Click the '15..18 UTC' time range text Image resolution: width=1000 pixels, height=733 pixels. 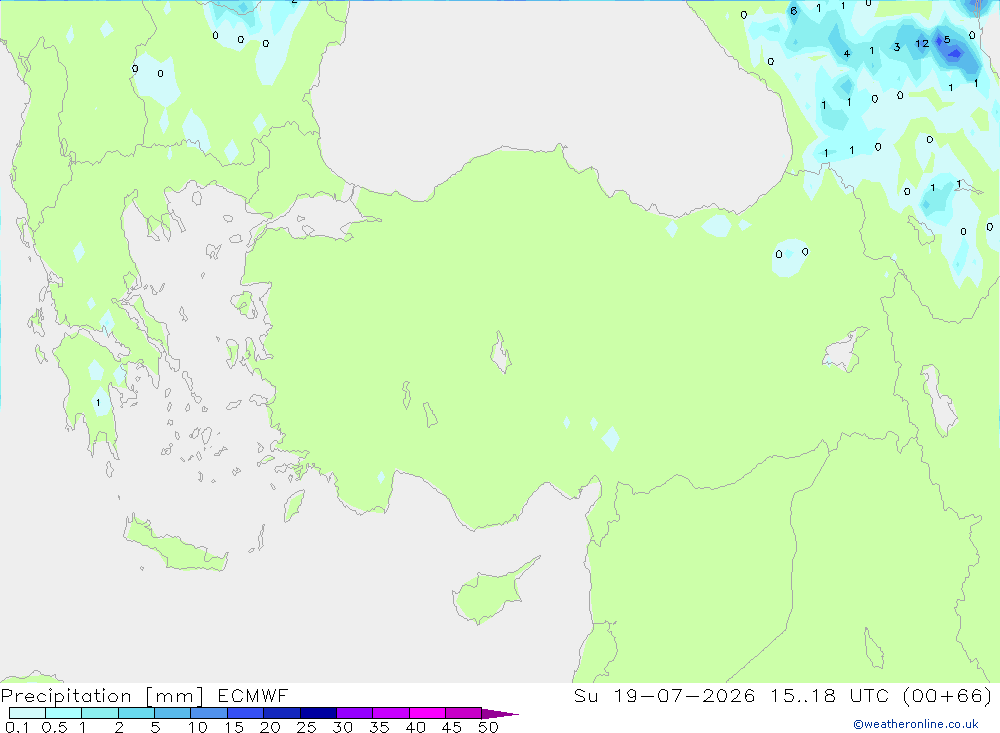click(829, 695)
